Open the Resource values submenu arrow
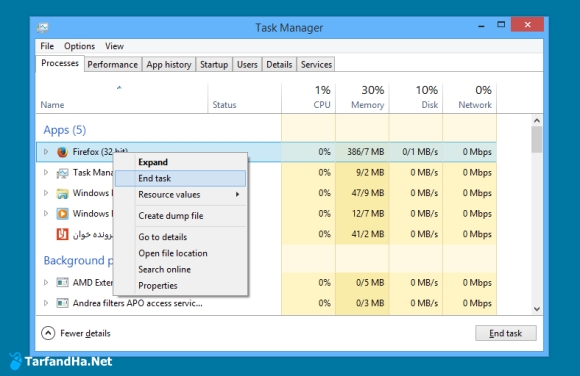Screen dimensions: 580x376 237,194
